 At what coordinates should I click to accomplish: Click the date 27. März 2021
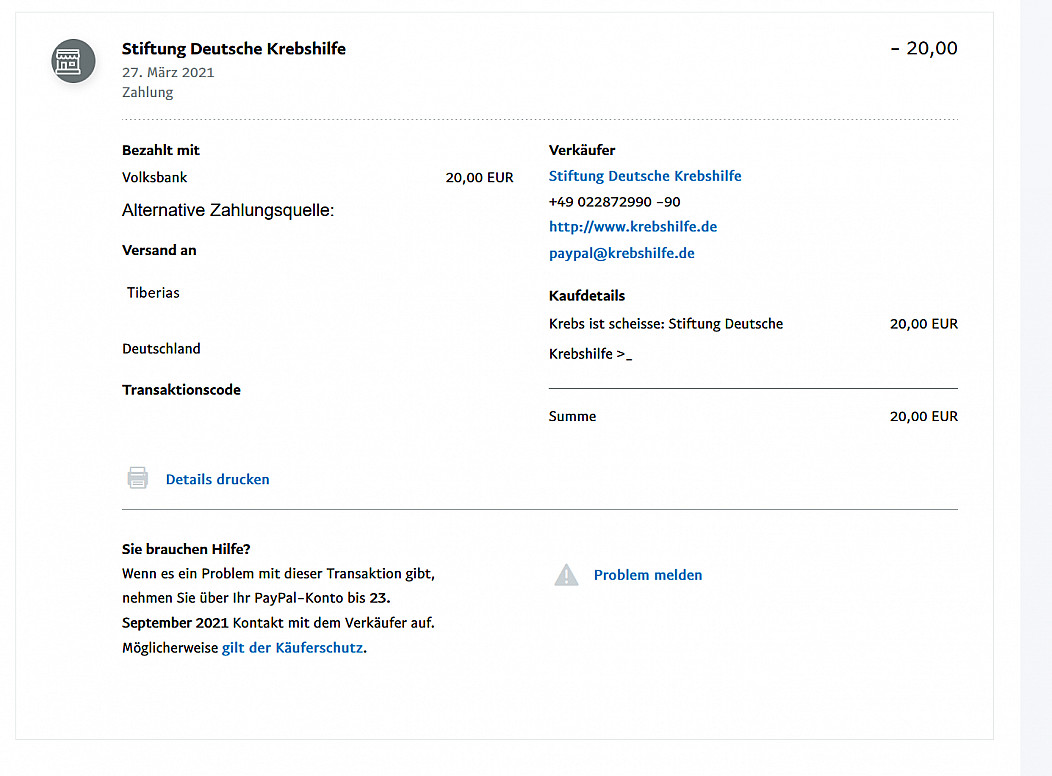[168, 72]
